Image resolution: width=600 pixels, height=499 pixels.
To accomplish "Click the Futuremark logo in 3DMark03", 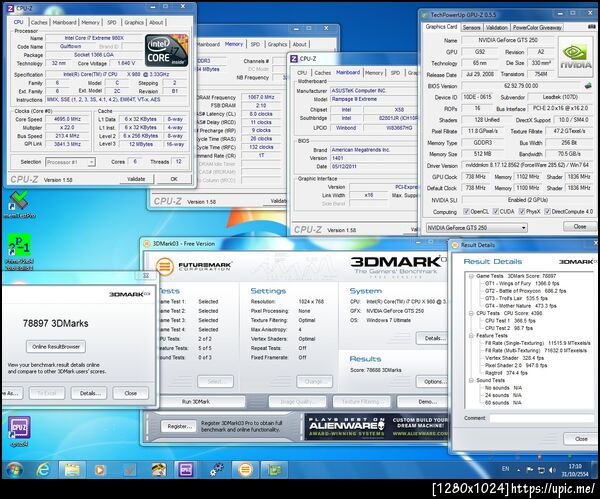I will tap(194, 265).
